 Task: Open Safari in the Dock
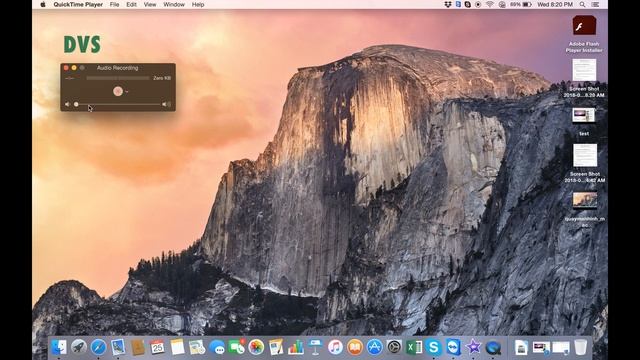98,347
